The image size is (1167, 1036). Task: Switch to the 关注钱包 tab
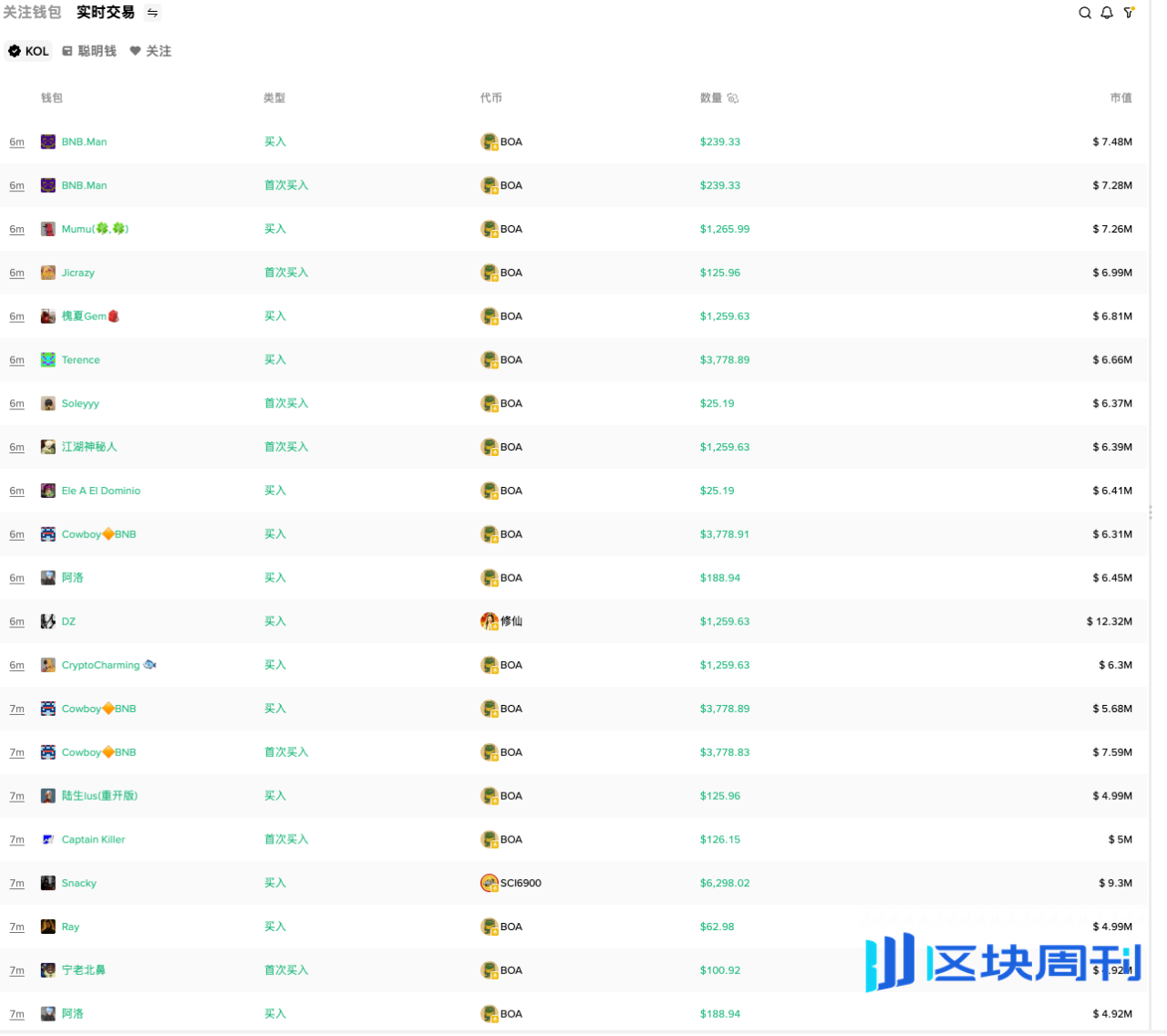tap(32, 13)
